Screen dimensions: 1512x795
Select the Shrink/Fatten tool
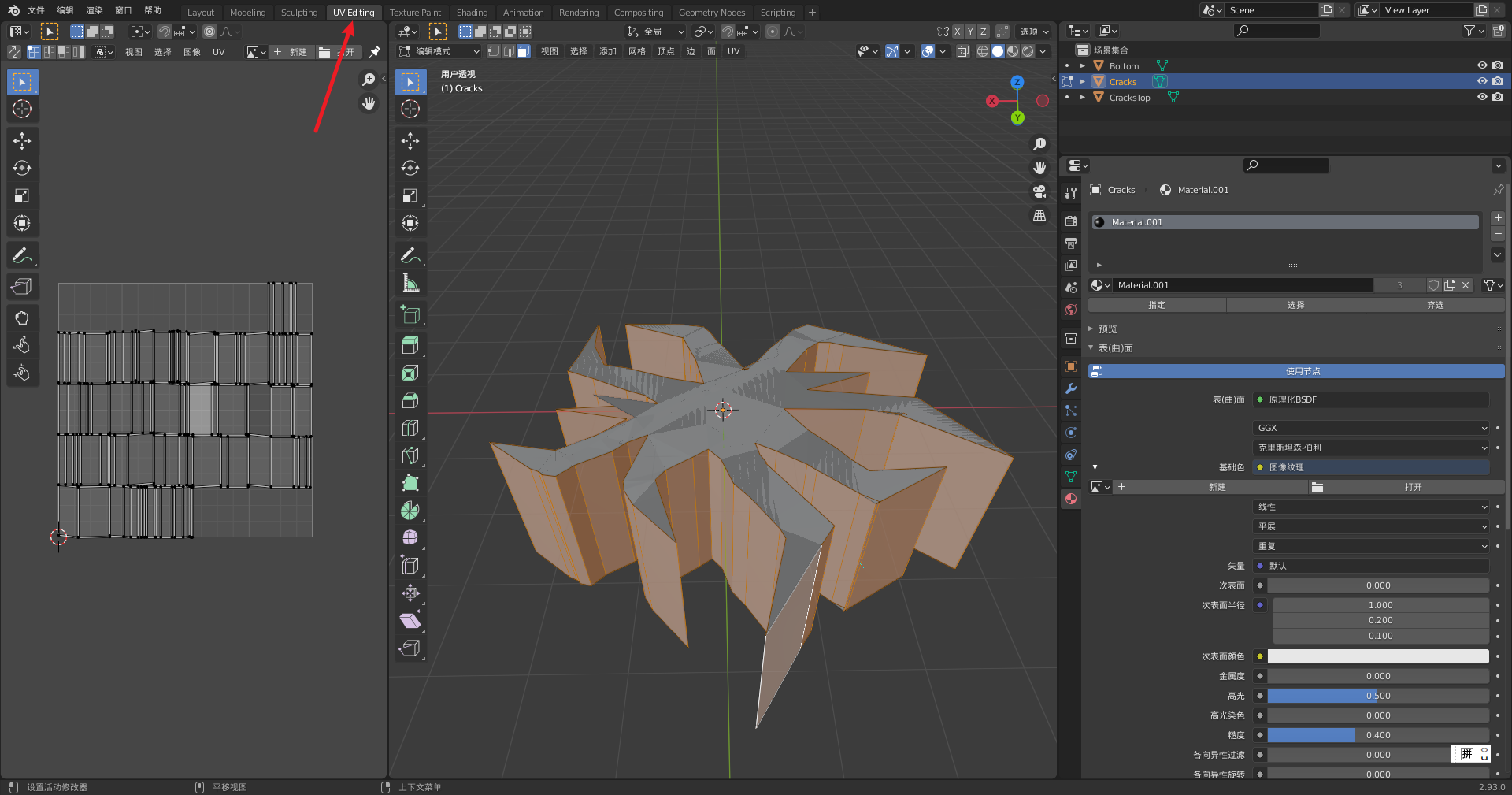[x=410, y=593]
